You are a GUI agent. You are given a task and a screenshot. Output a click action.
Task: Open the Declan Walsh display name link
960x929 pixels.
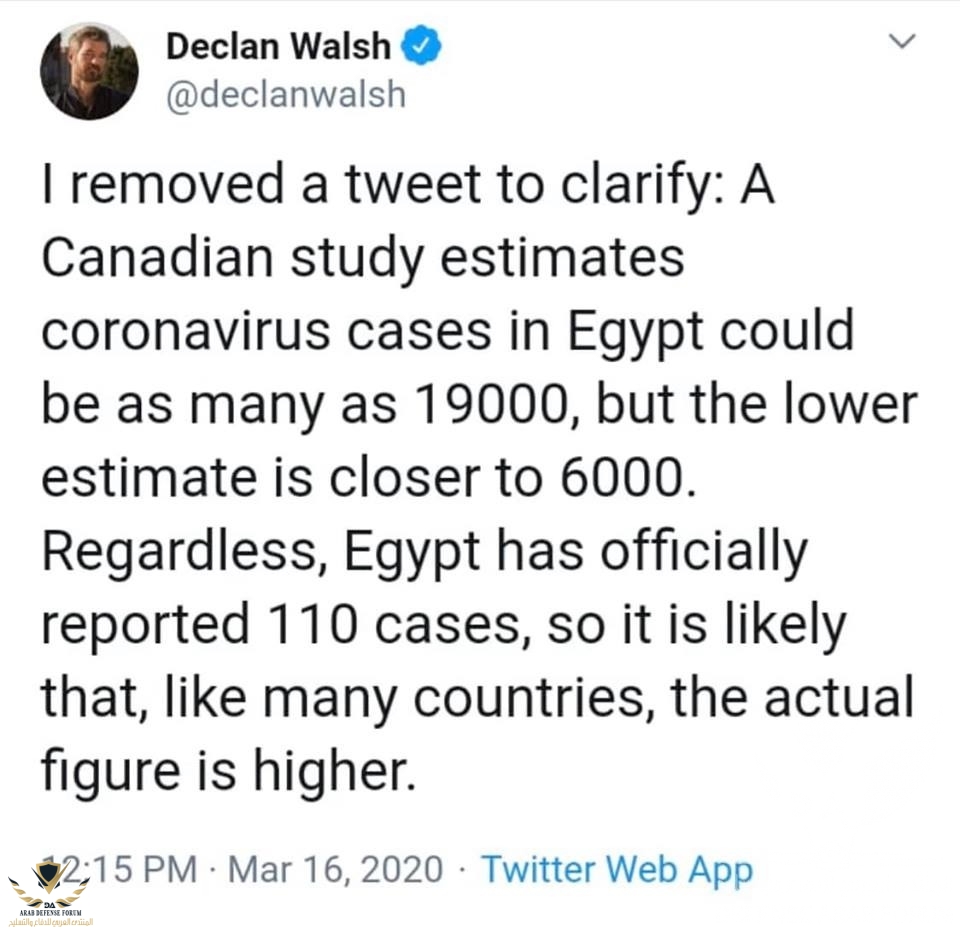280,47
